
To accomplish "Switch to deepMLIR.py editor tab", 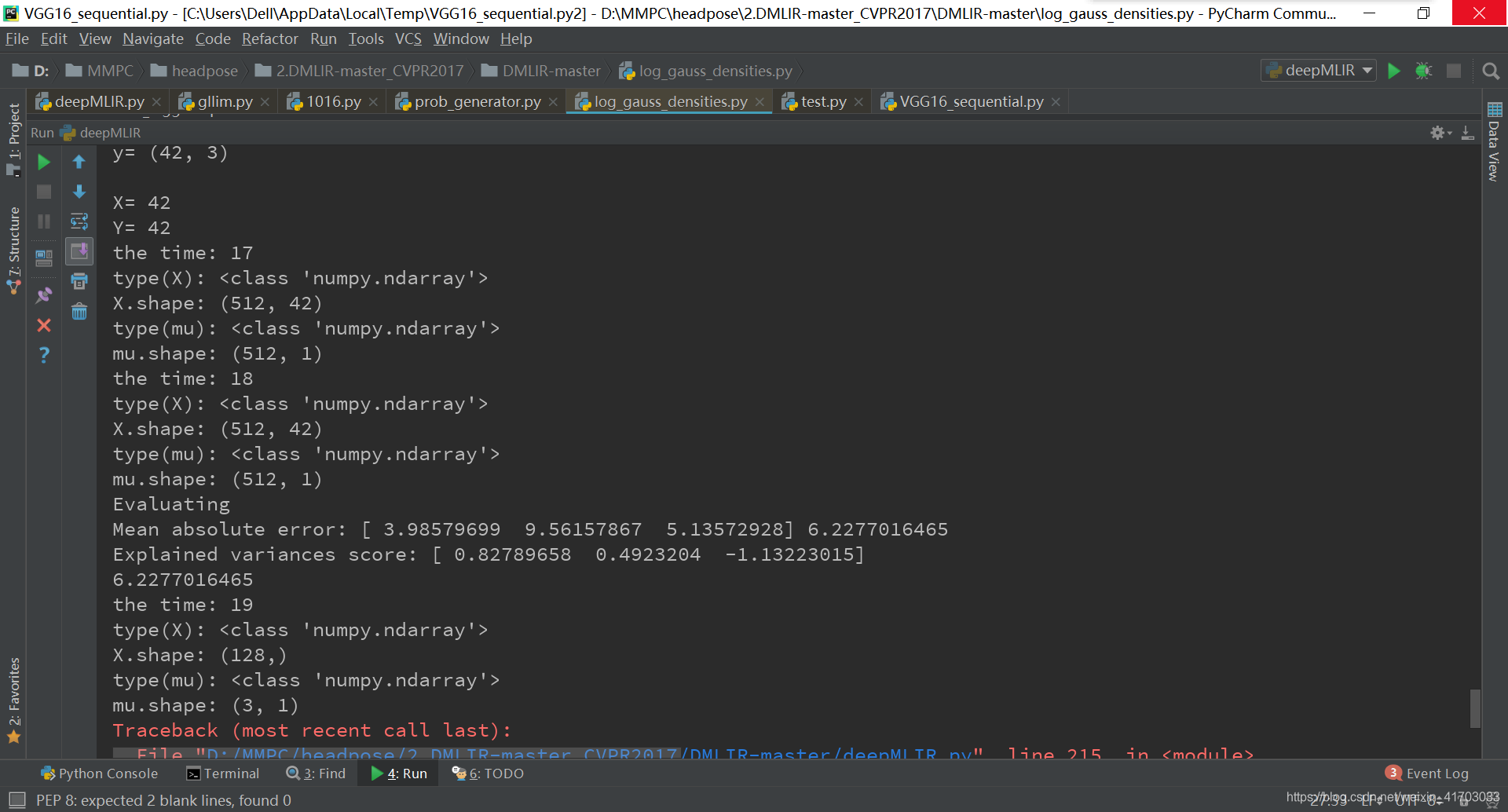I will (99, 101).
